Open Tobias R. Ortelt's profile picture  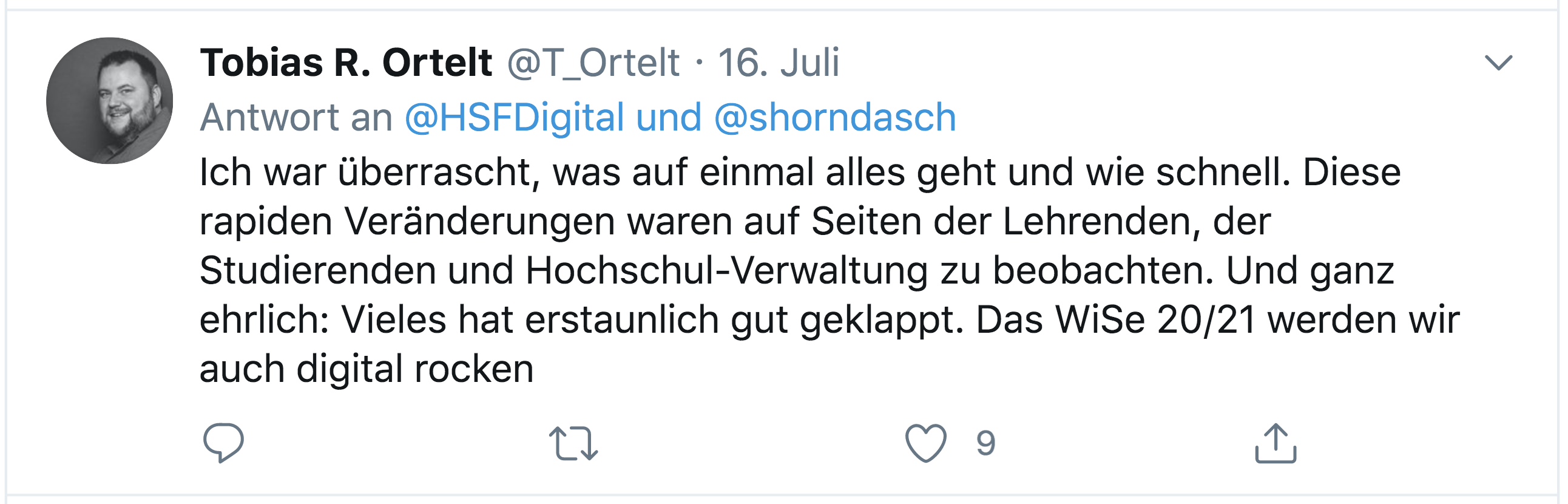click(110, 101)
